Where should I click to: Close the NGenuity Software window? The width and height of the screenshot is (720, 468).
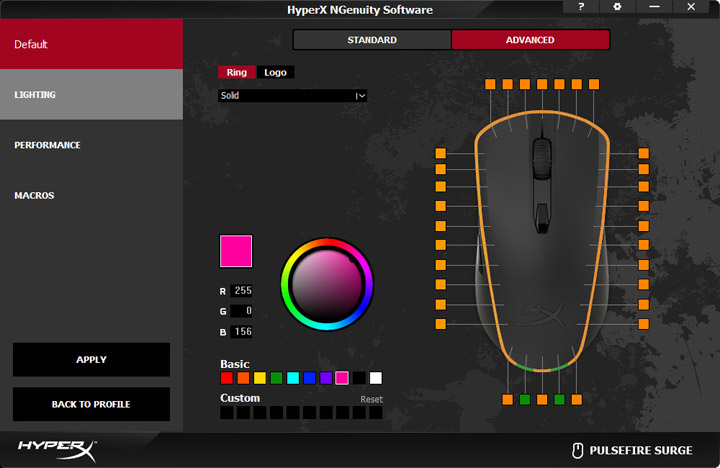691,7
